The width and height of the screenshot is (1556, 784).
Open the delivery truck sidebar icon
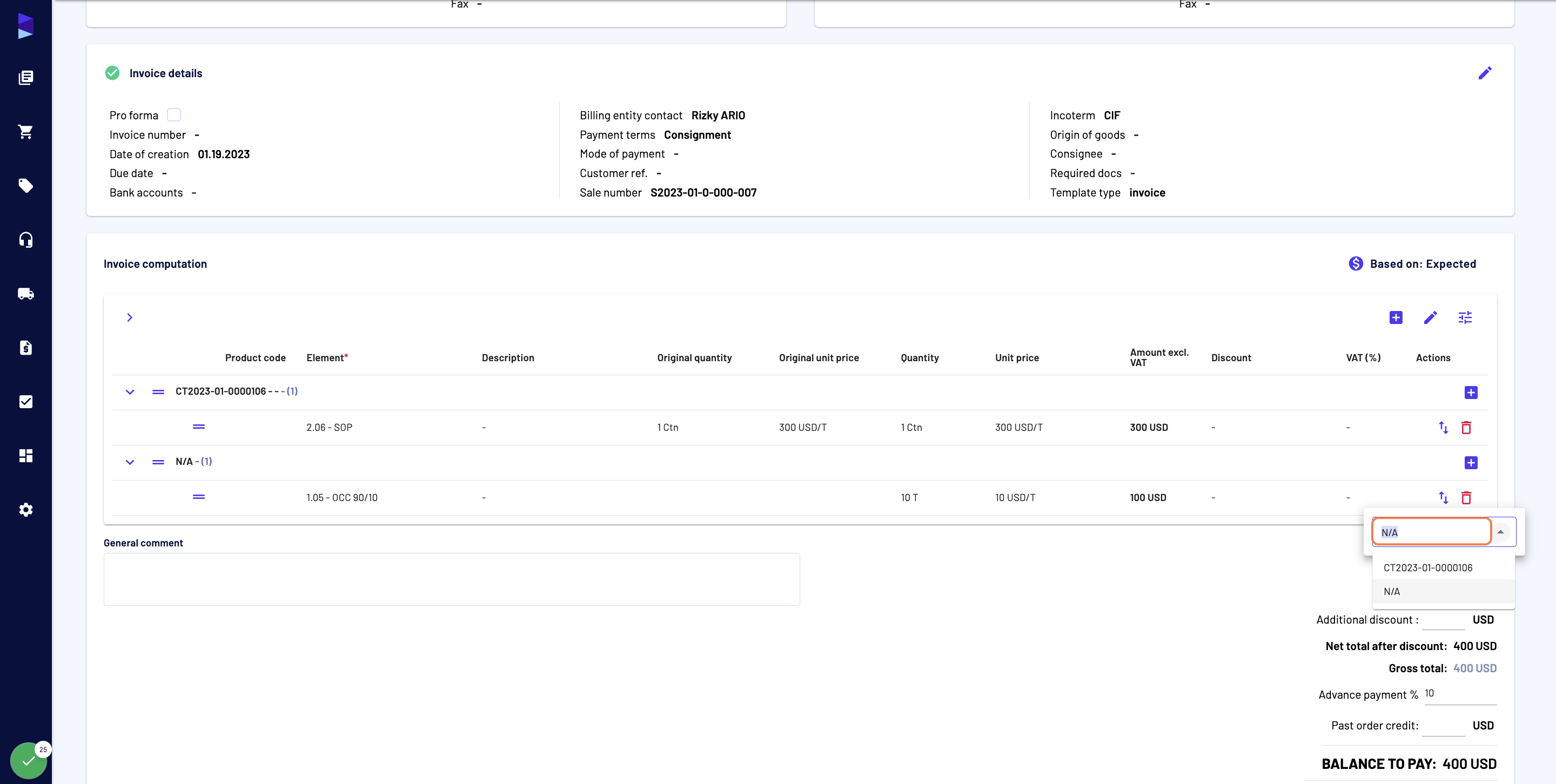click(x=25, y=293)
